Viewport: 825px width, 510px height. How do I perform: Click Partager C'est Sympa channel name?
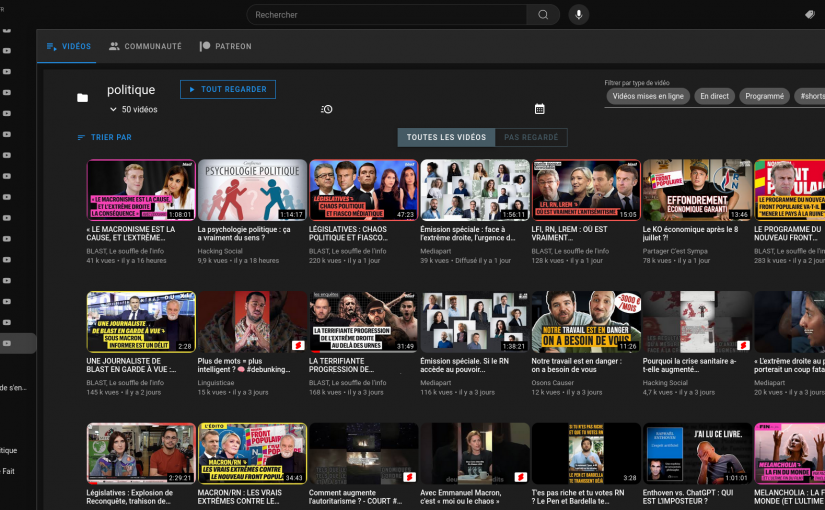click(675, 251)
